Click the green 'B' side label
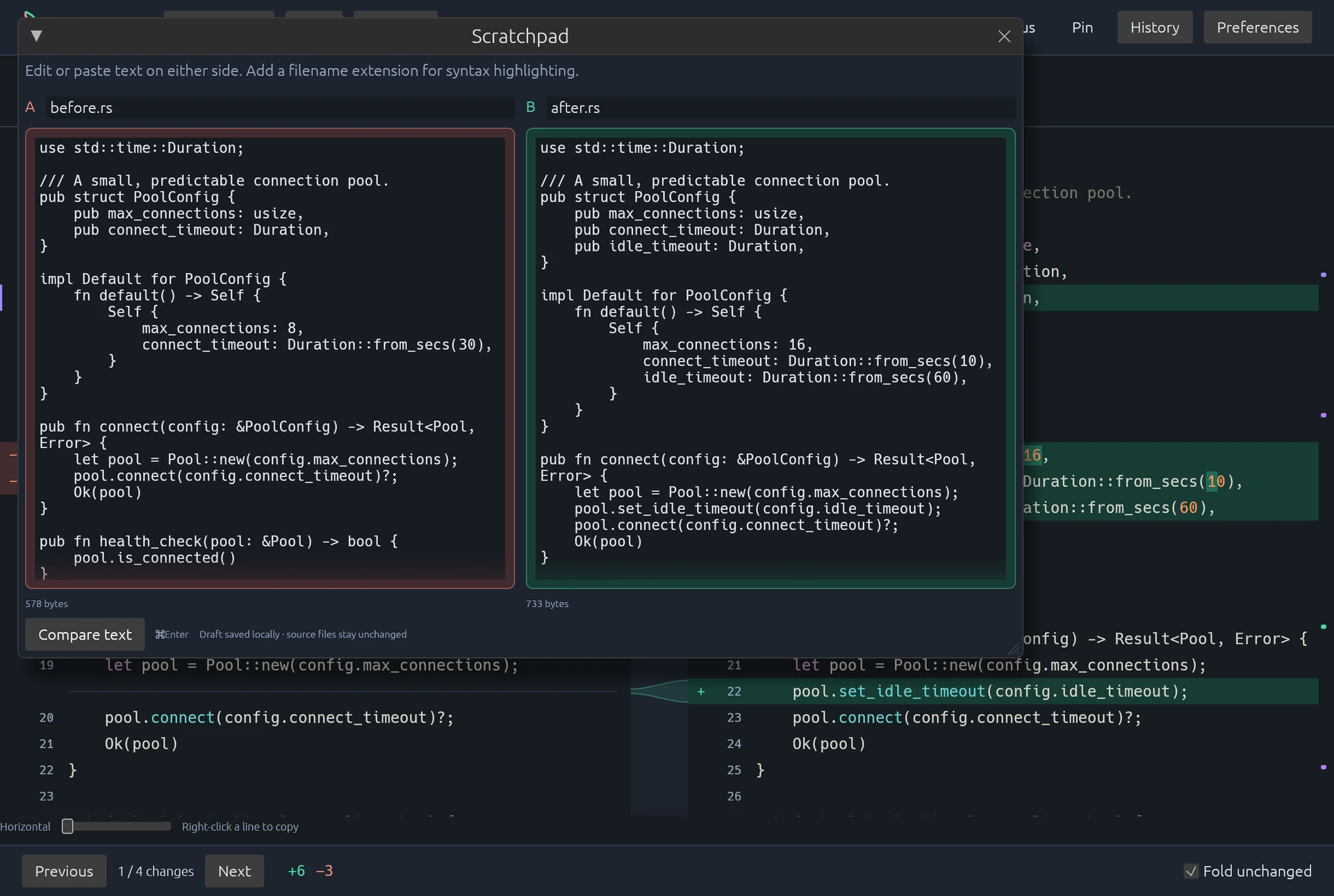1334x896 pixels. click(531, 107)
